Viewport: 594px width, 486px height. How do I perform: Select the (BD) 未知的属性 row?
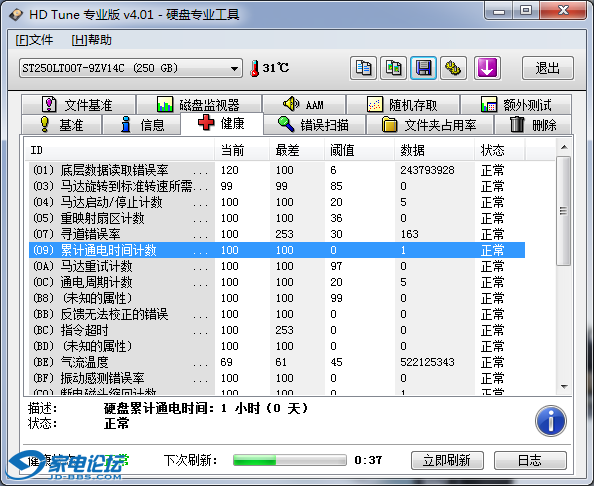[277, 346]
